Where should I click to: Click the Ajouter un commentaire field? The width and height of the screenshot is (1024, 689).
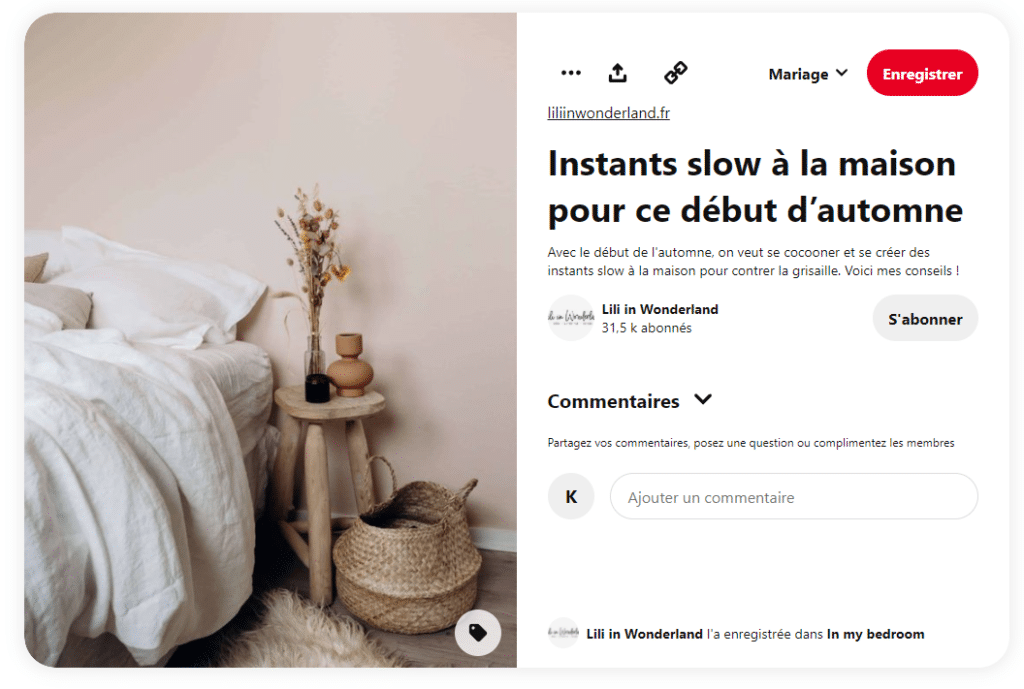click(793, 497)
